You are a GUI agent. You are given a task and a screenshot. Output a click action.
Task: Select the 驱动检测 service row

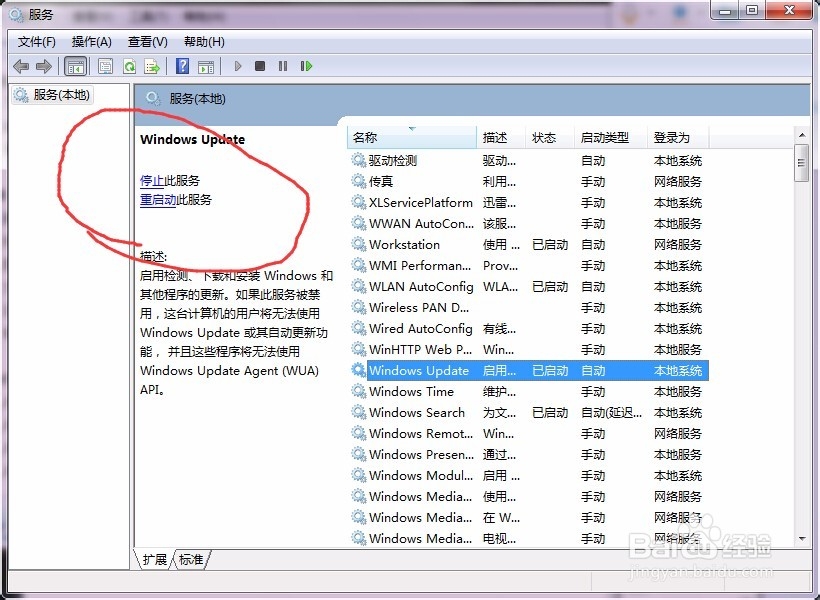tap(528, 161)
